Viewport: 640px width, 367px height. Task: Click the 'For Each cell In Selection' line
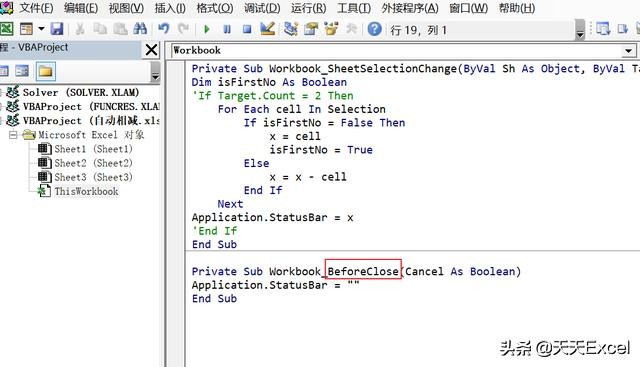pyautogui.click(x=301, y=109)
